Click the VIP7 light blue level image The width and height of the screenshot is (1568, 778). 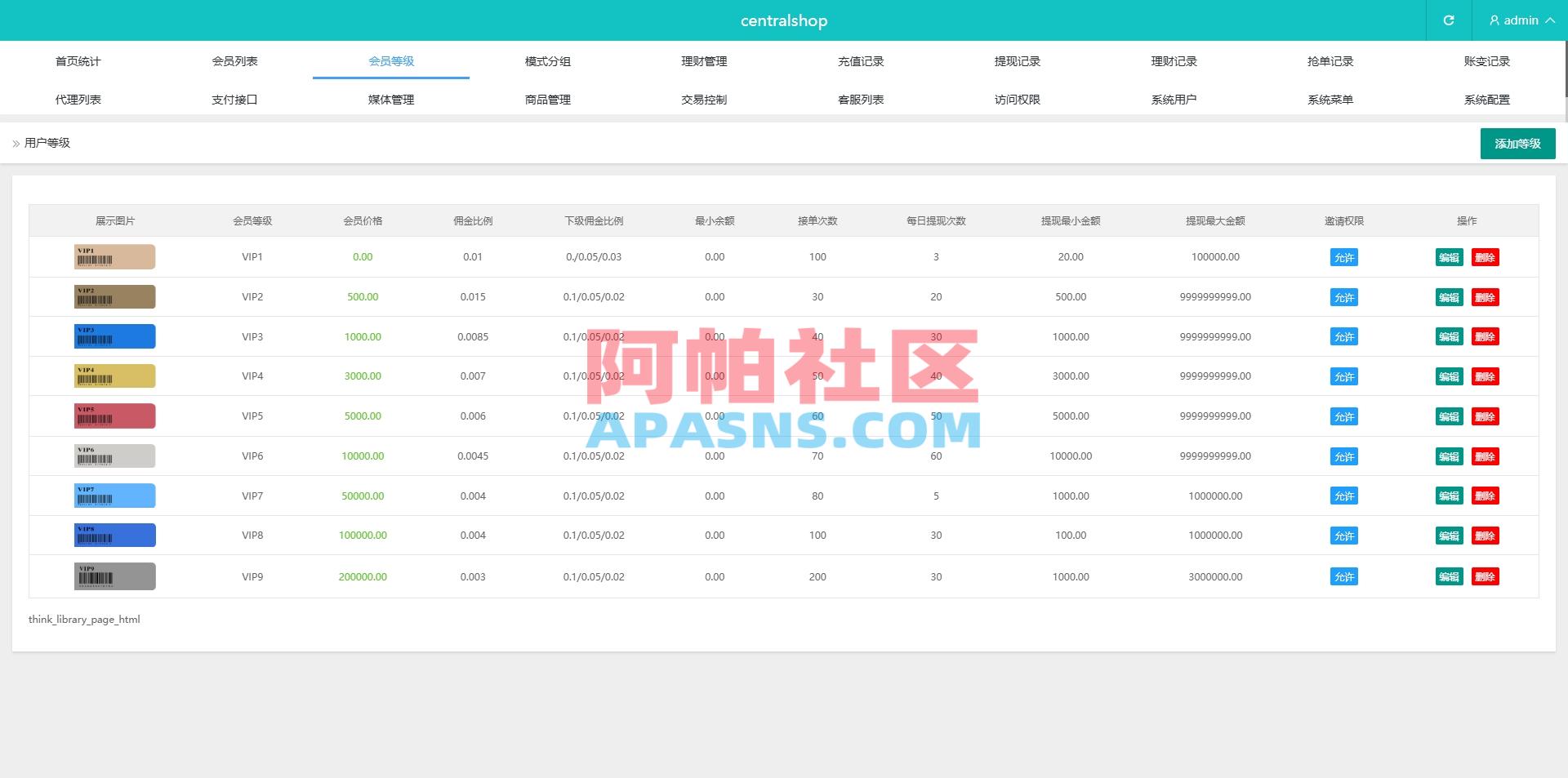click(114, 496)
